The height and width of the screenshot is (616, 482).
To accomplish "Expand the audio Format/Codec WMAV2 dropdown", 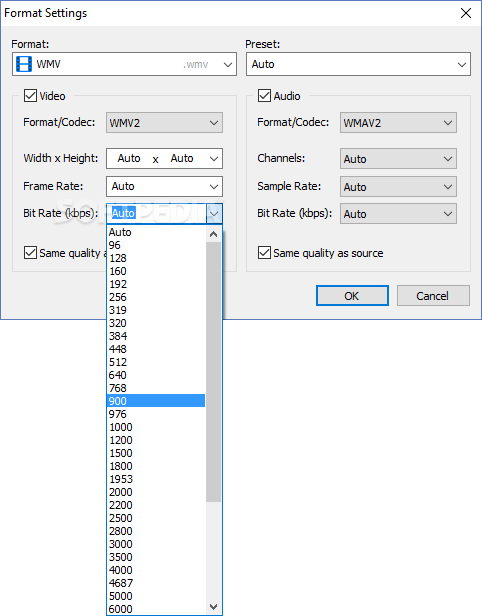I will (x=398, y=123).
